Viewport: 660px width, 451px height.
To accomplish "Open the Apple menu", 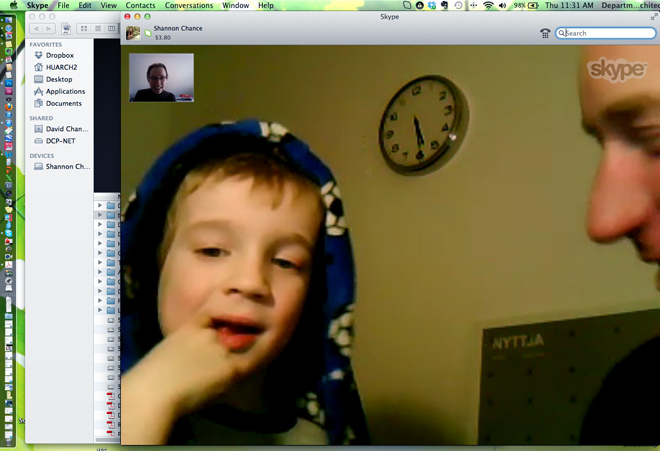I will coord(11,6).
